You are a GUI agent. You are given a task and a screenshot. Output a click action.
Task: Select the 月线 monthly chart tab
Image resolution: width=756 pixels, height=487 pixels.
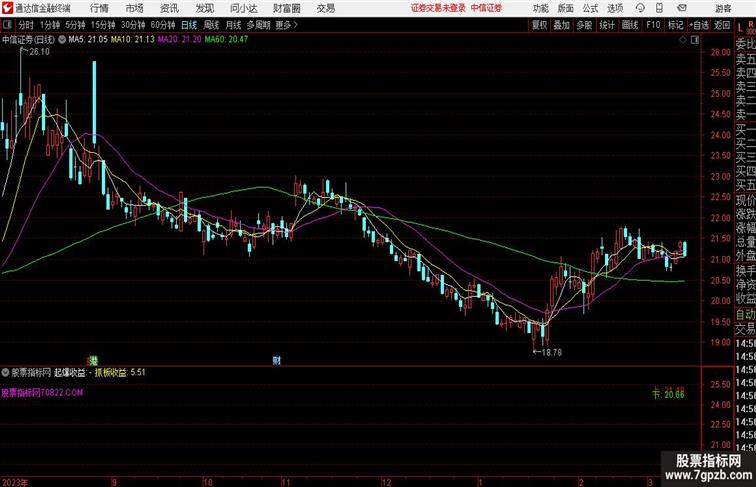[x=233, y=25]
